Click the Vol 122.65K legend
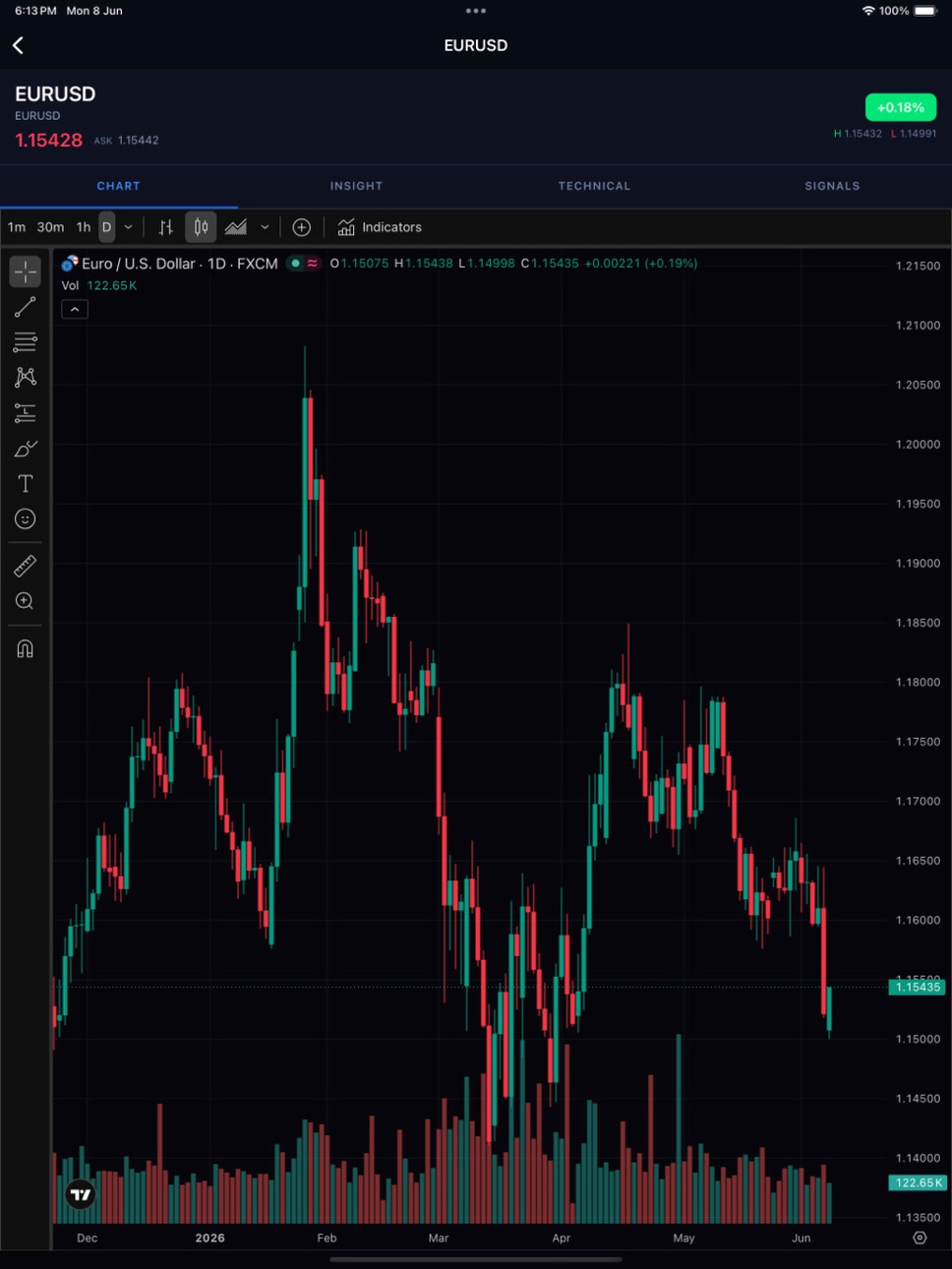 pos(99,286)
